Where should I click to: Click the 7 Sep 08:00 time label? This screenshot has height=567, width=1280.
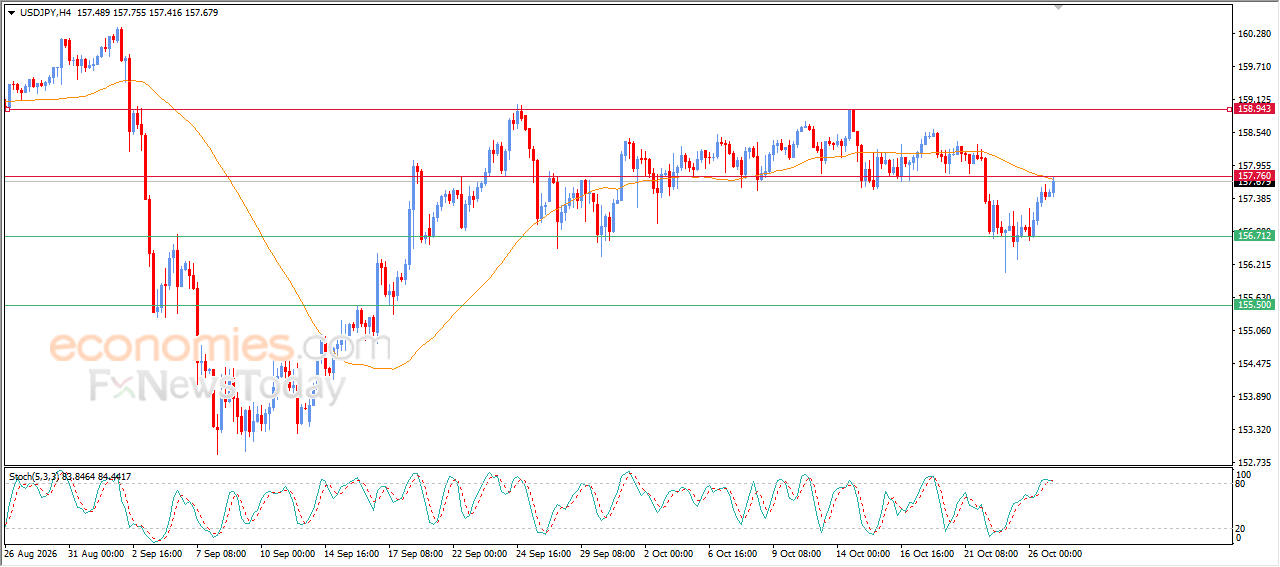click(222, 553)
